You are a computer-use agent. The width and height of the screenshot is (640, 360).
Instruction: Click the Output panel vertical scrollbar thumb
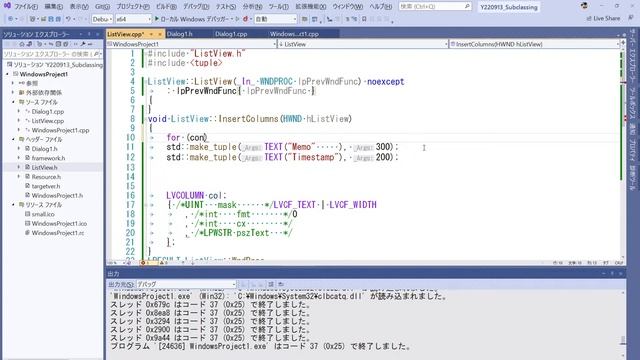[623, 340]
